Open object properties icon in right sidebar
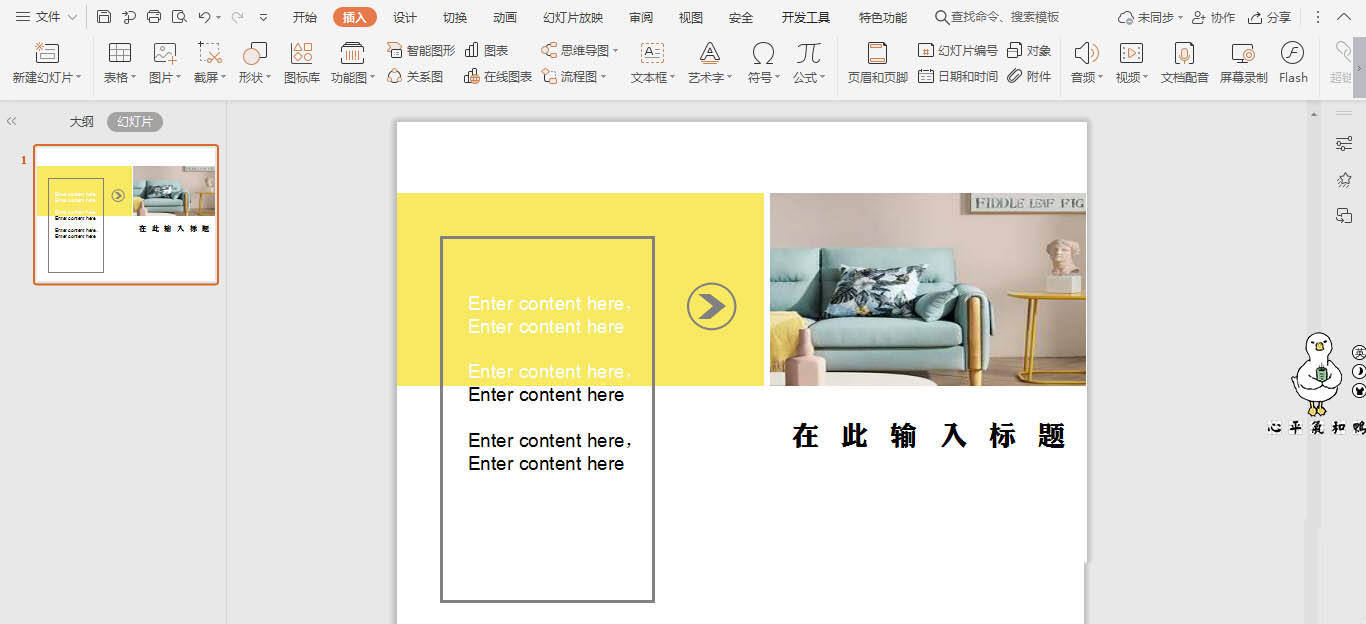The height and width of the screenshot is (624, 1366). [x=1344, y=144]
